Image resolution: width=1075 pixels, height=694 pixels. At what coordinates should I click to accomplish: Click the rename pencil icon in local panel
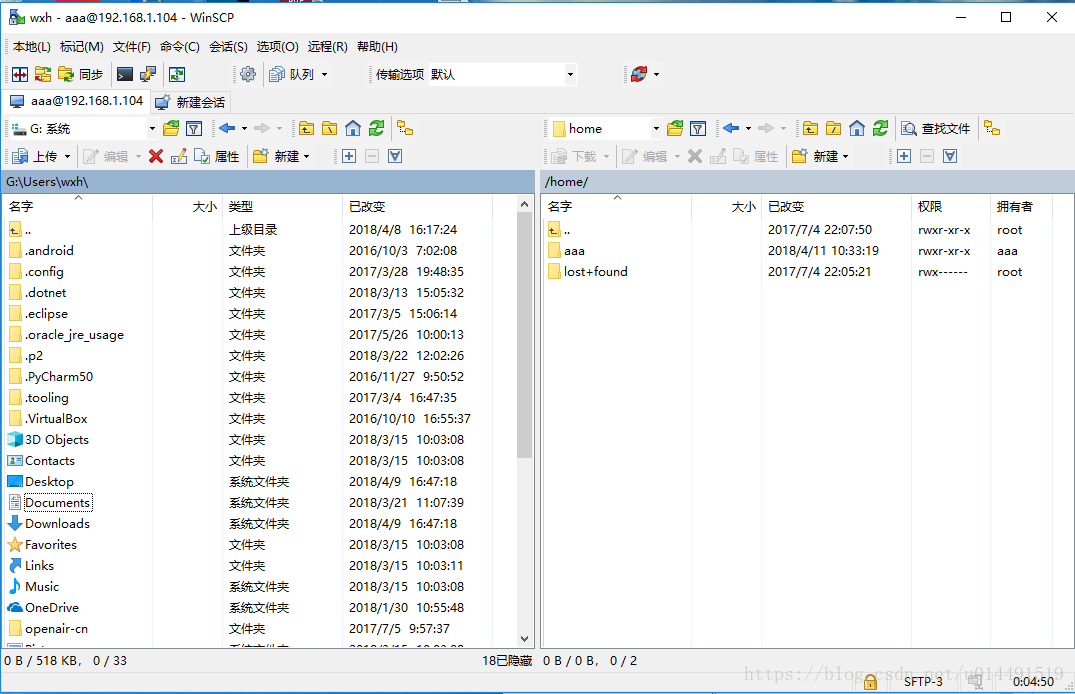[179, 156]
